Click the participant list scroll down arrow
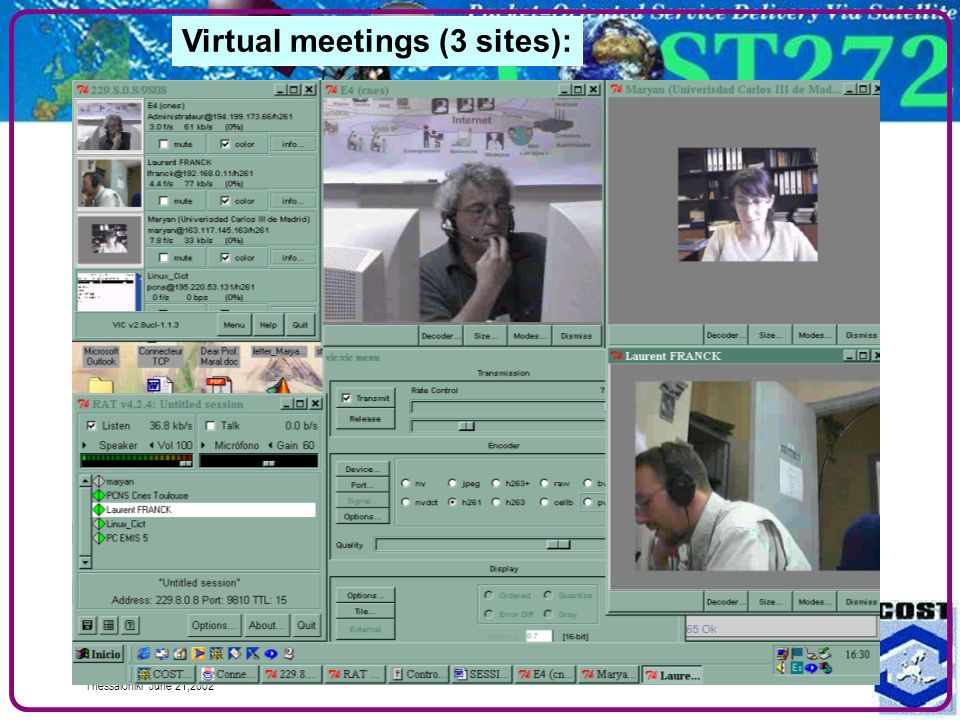The height and width of the screenshot is (720, 960). pyautogui.click(x=85, y=562)
